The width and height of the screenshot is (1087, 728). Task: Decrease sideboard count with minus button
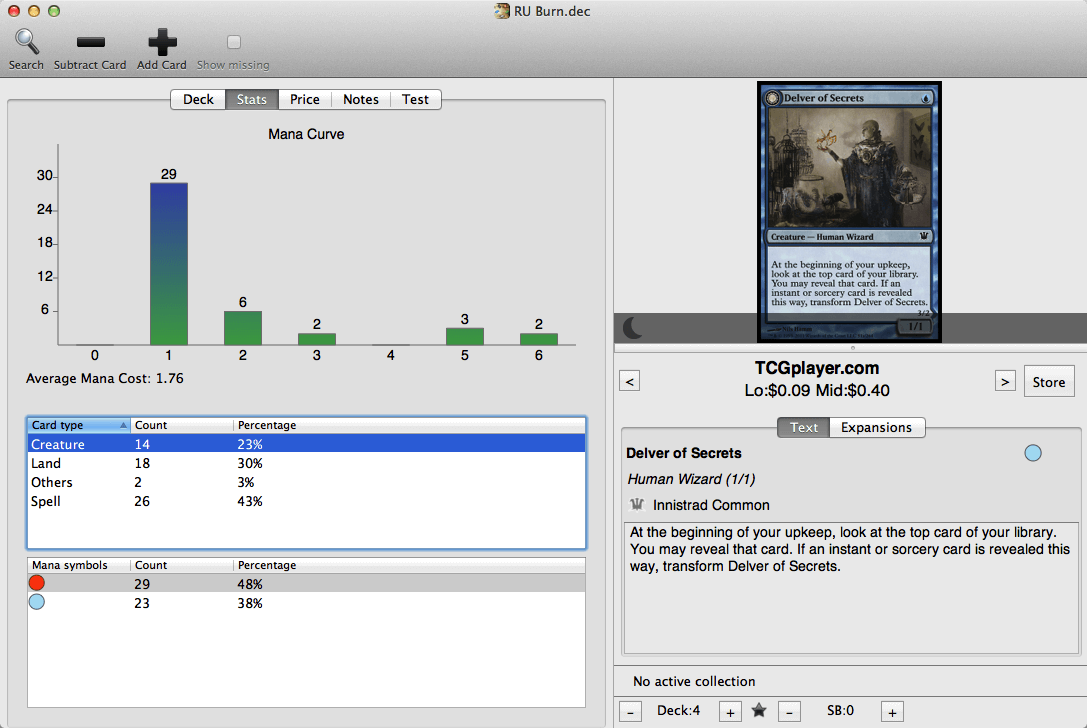pos(789,712)
